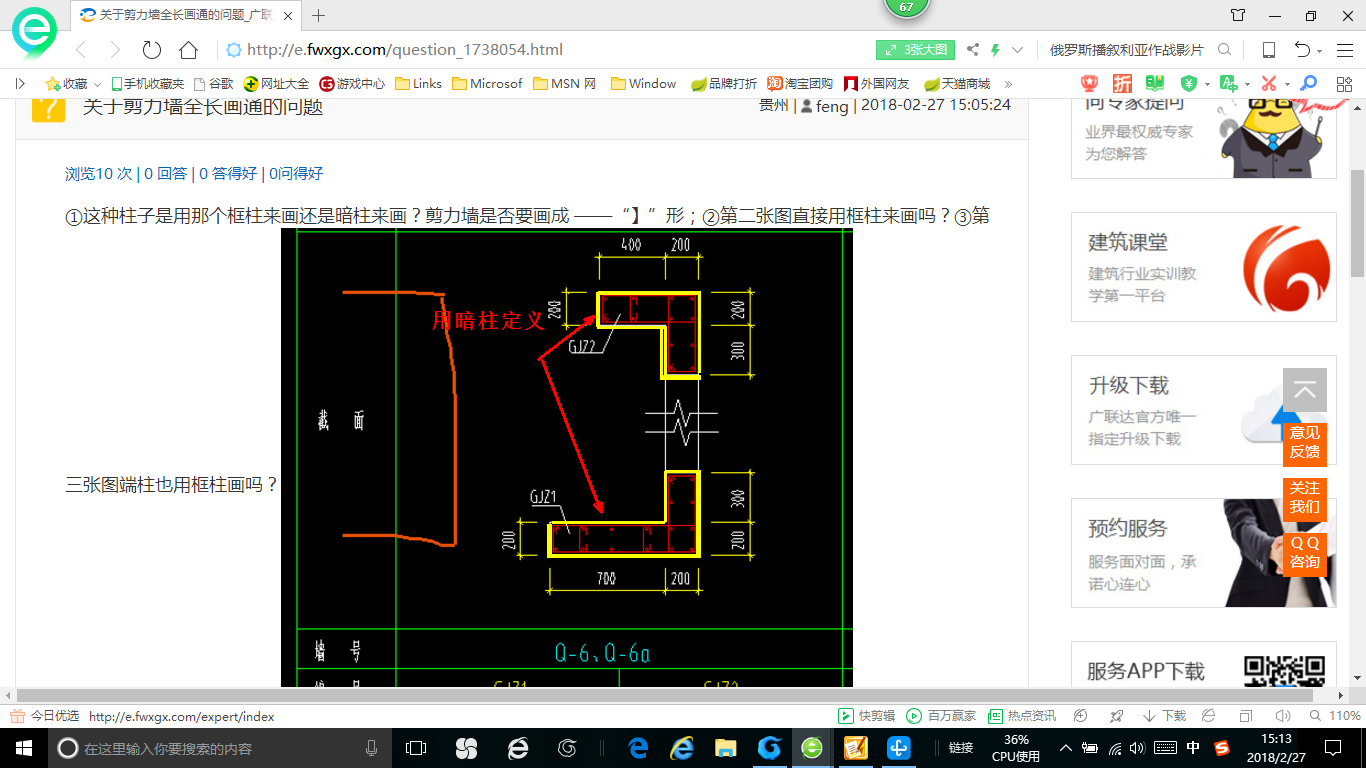Open dropdown next to undo icon

pyautogui.click(x=1320, y=51)
